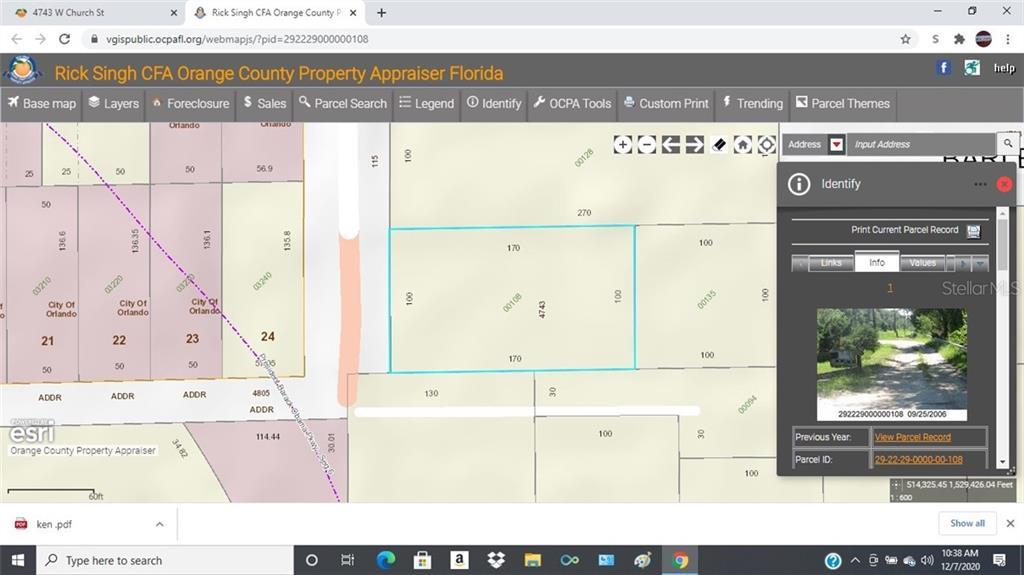The height and width of the screenshot is (575, 1024).
Task: Click Show all downloads
Action: (967, 523)
